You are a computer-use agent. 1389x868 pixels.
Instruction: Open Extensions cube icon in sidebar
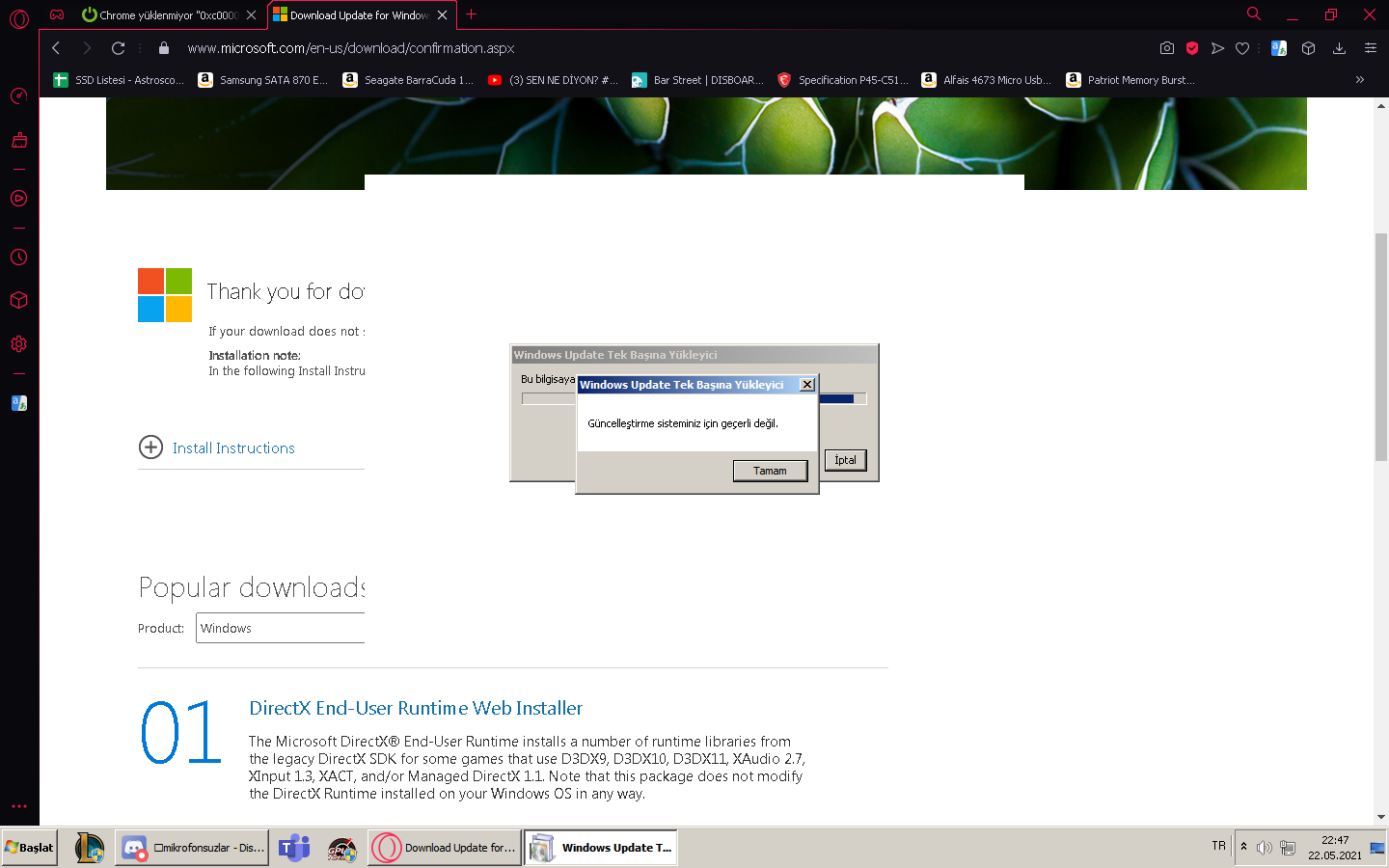(19, 300)
